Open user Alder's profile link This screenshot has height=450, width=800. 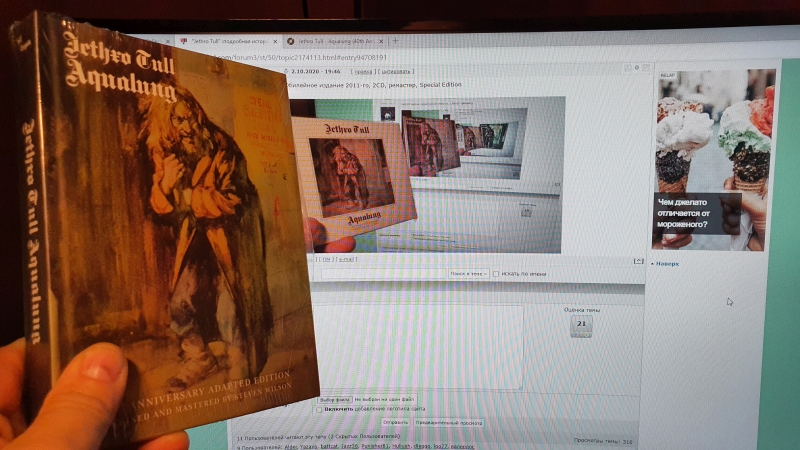291,446
